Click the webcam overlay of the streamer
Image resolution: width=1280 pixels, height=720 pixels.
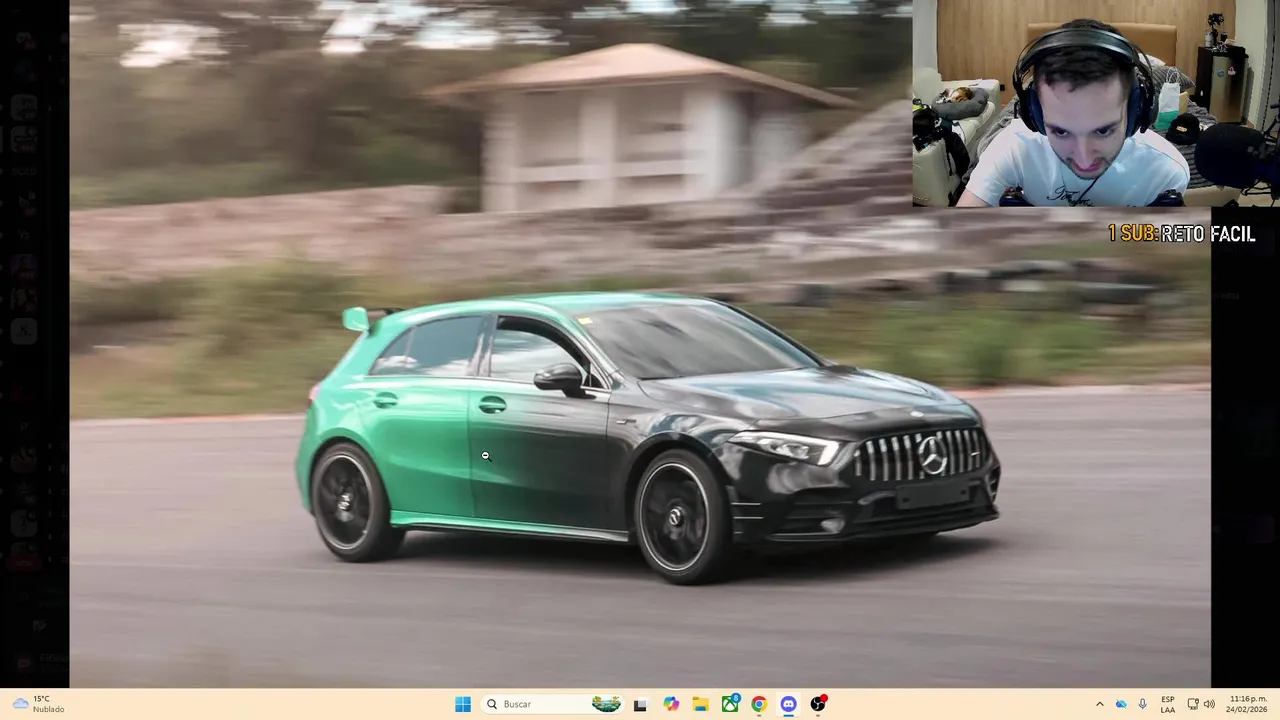[1096, 103]
